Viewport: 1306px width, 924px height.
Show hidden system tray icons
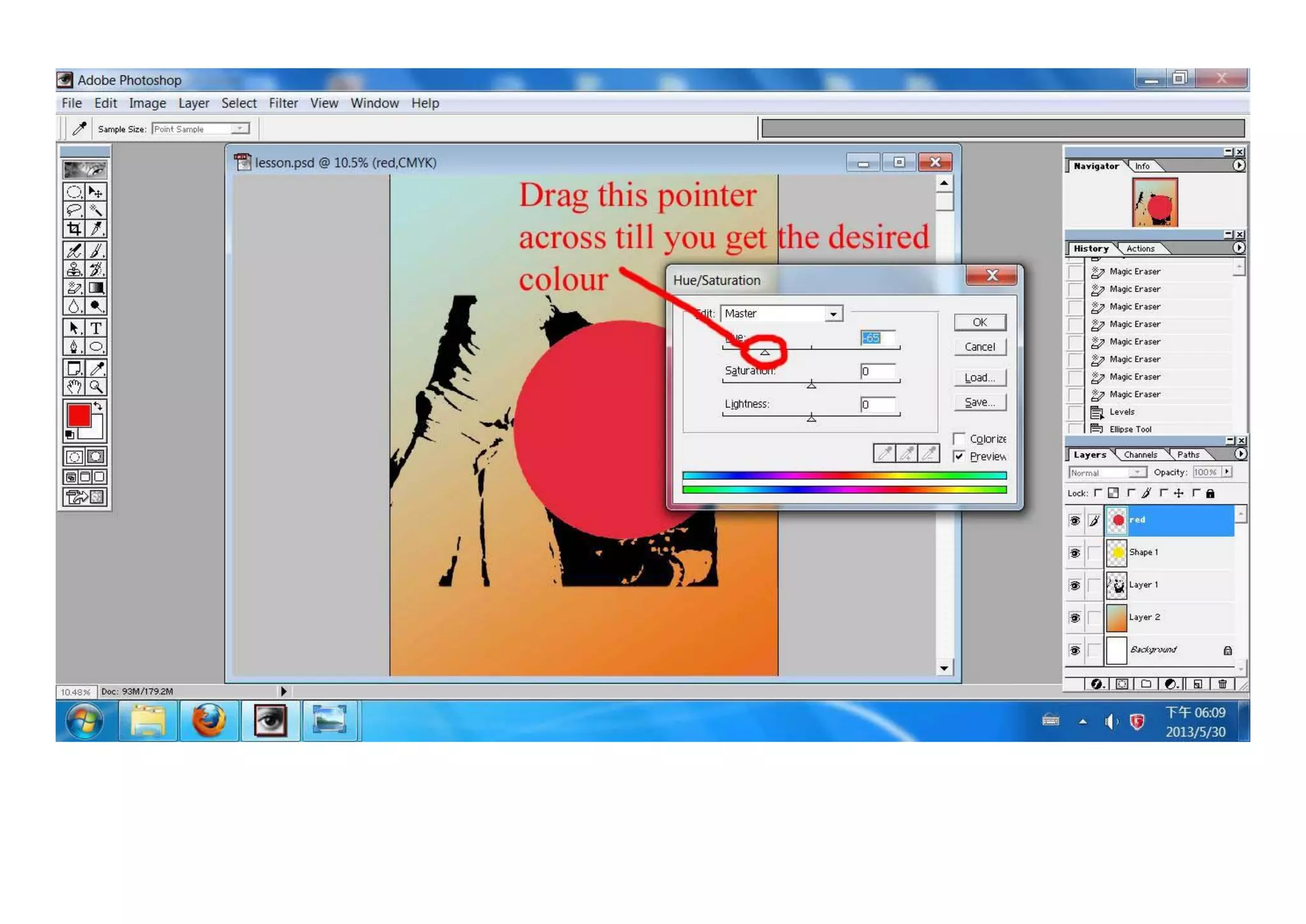[1082, 722]
